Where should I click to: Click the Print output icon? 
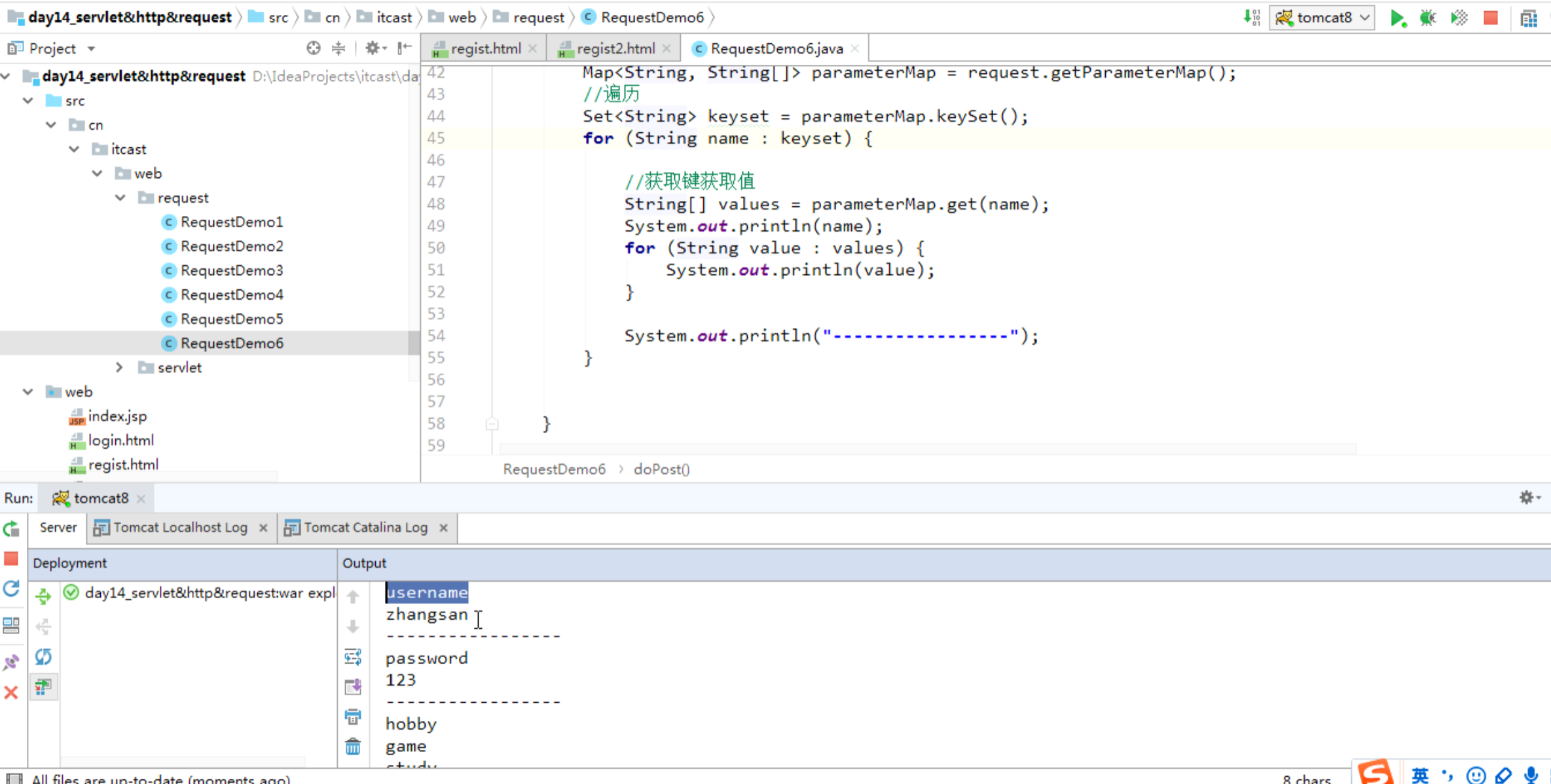pyautogui.click(x=353, y=717)
